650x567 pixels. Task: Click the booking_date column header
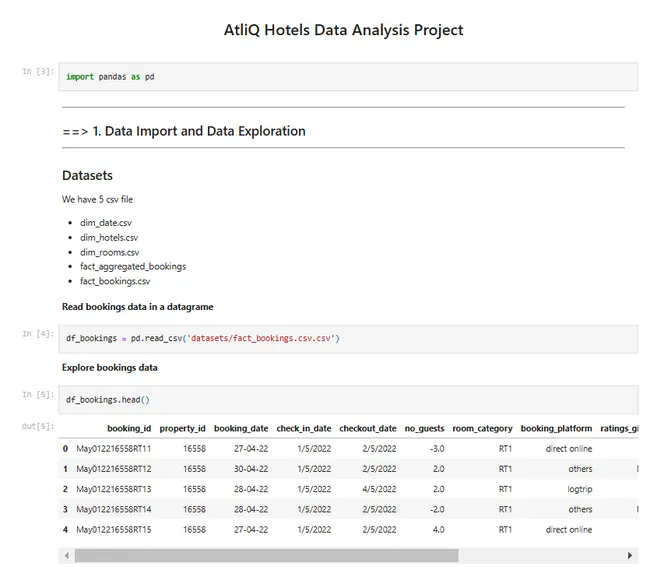pos(241,429)
